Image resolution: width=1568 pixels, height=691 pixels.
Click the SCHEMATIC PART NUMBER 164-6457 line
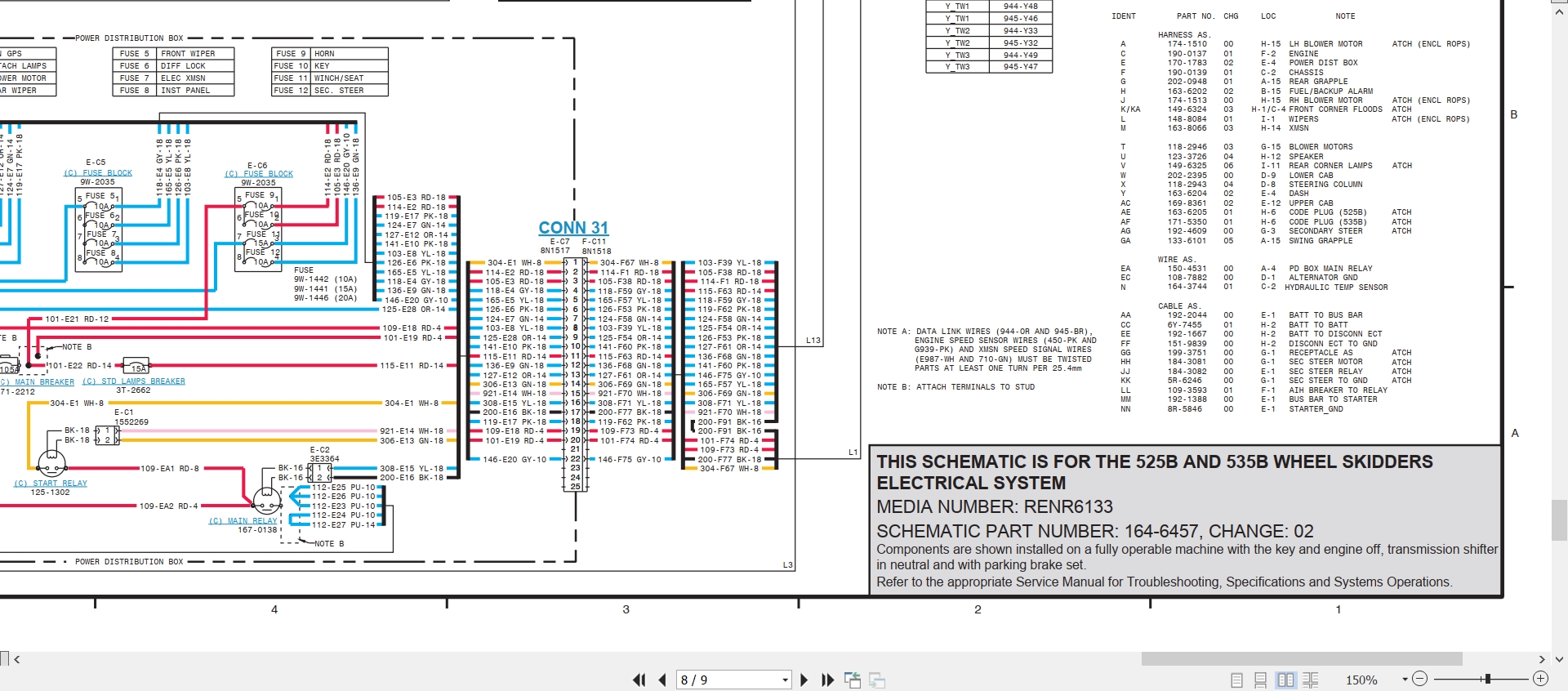pyautogui.click(x=1095, y=531)
